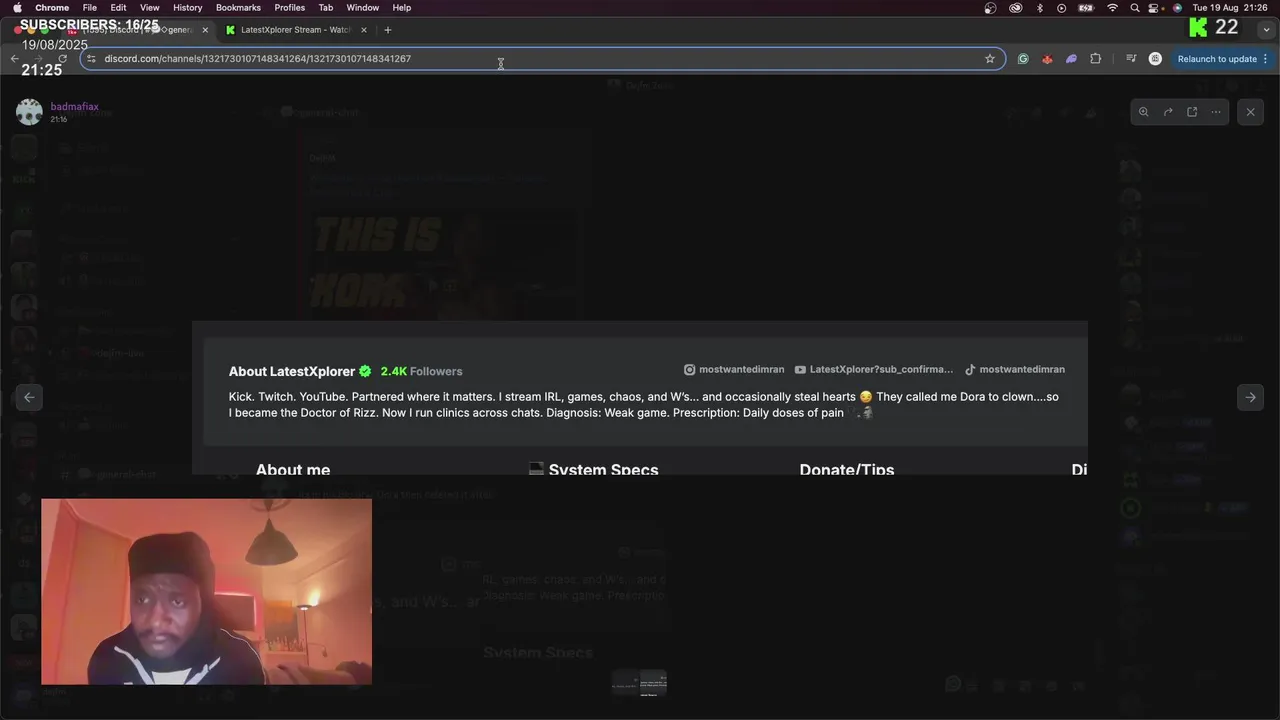Open the History menu
1280x720 pixels.
[x=187, y=8]
